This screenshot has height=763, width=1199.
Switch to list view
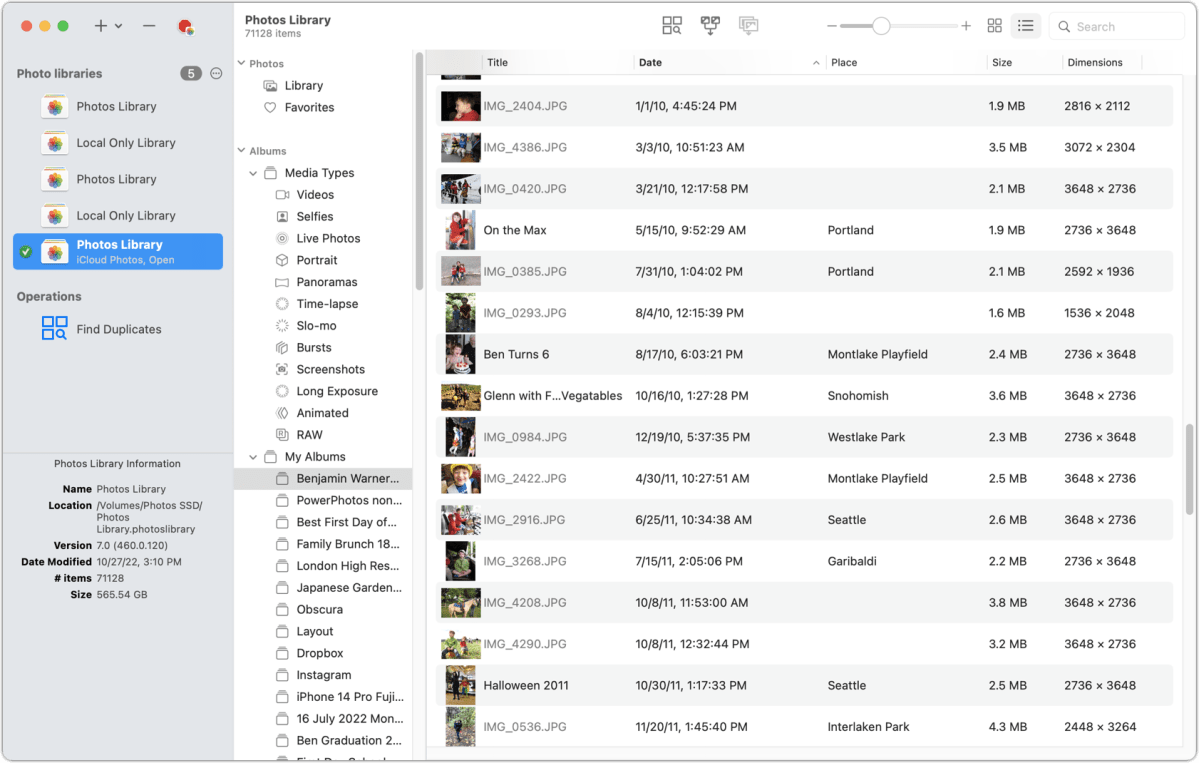[1025, 26]
